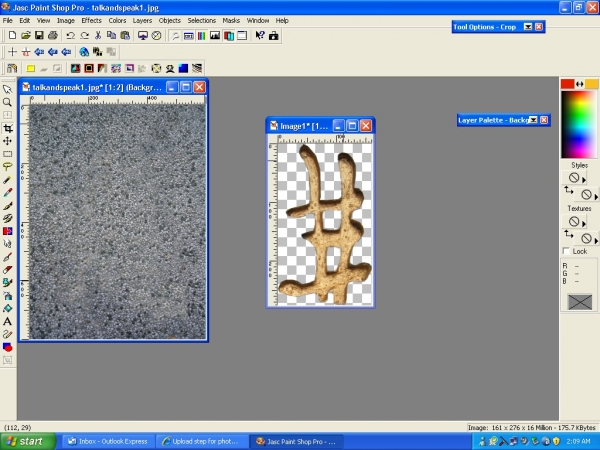Select the Zoom magnifier tool
600x450 pixels.
point(7,102)
